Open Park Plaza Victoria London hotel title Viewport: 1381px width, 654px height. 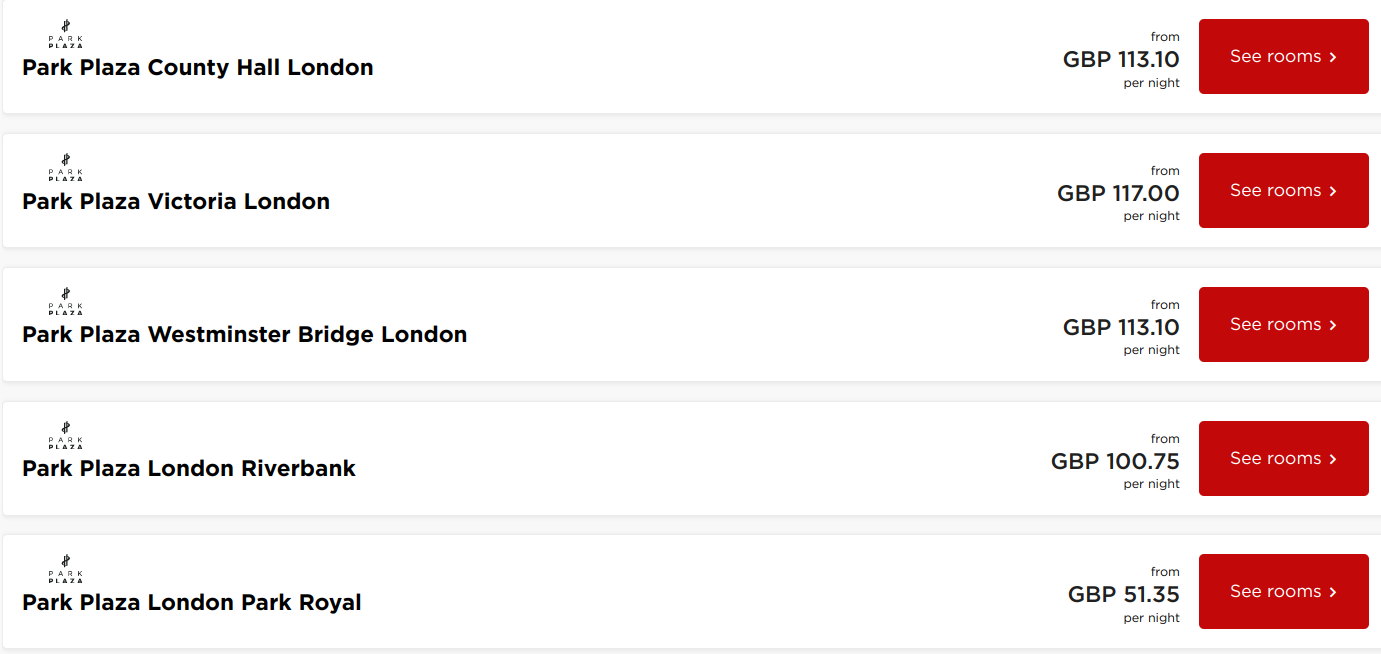coord(176,202)
